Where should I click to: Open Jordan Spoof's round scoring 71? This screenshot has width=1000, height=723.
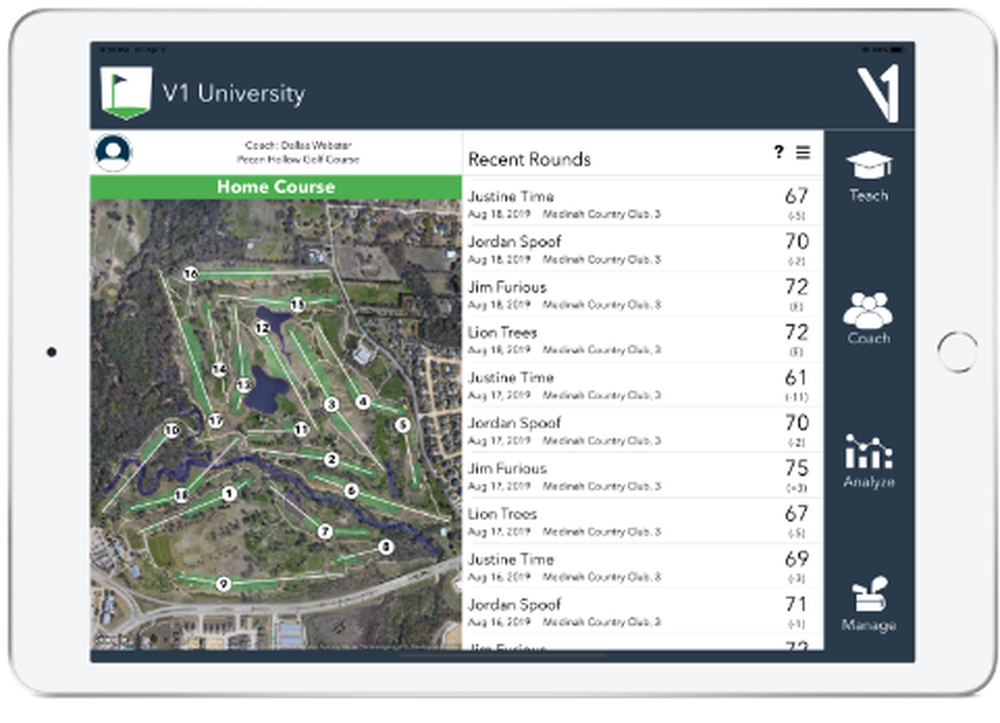click(x=642, y=611)
